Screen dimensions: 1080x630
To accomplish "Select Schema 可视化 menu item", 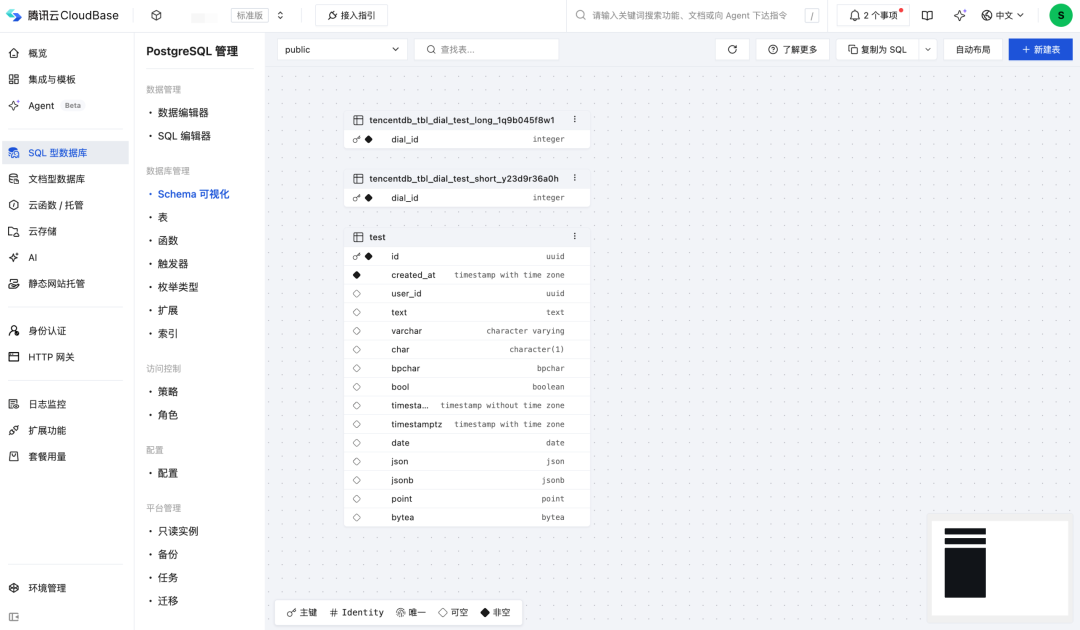I will [x=193, y=194].
